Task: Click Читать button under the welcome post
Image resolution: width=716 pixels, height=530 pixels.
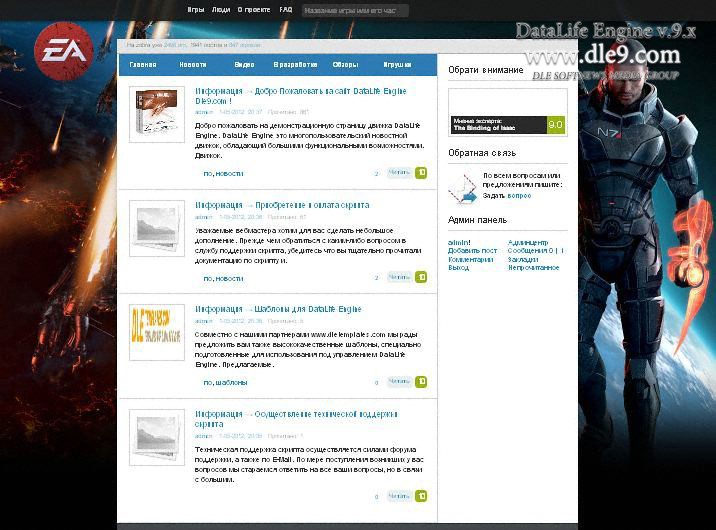Action: [x=399, y=173]
